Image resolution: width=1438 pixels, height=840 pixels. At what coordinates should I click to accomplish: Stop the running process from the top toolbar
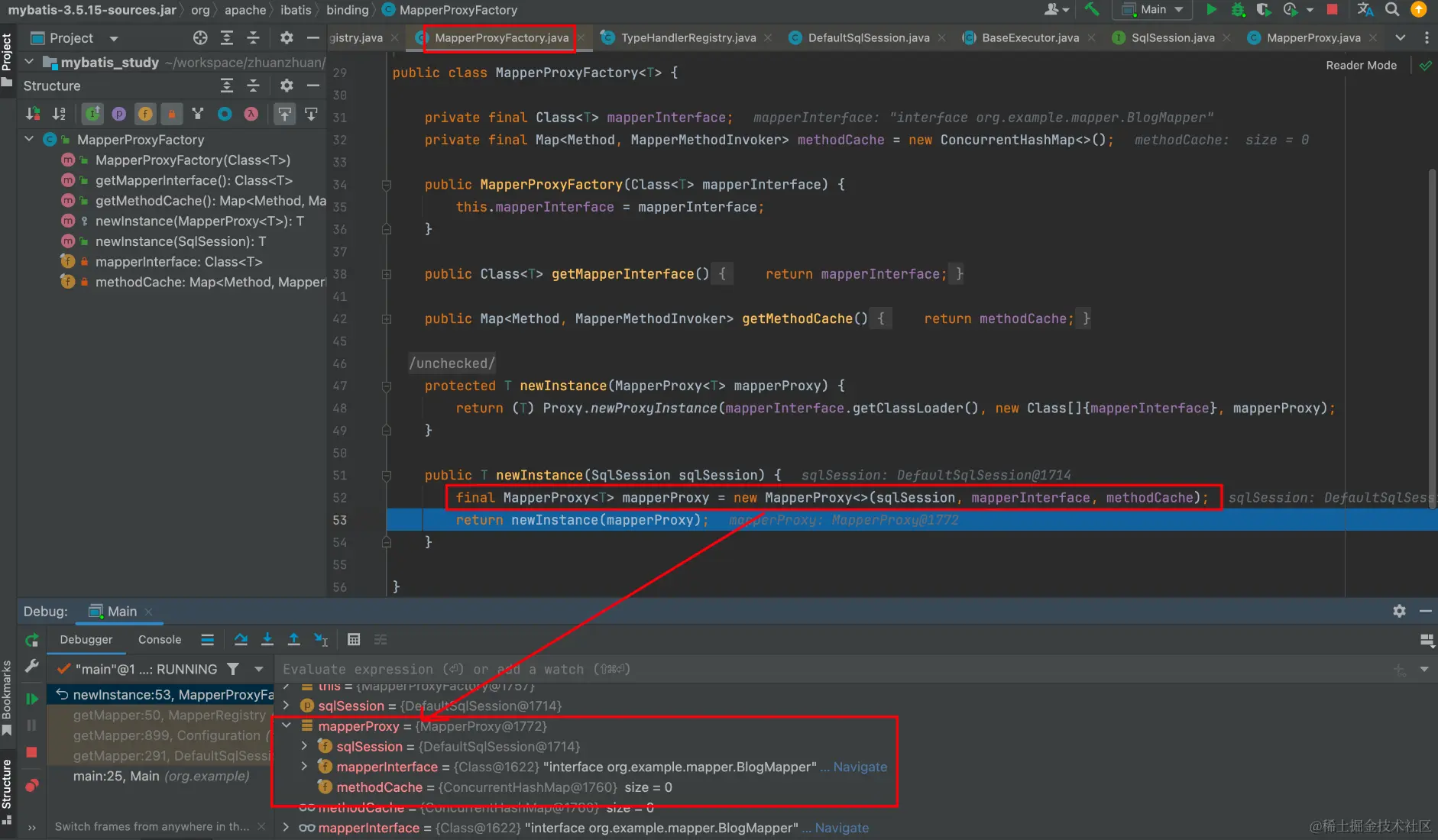1333,10
